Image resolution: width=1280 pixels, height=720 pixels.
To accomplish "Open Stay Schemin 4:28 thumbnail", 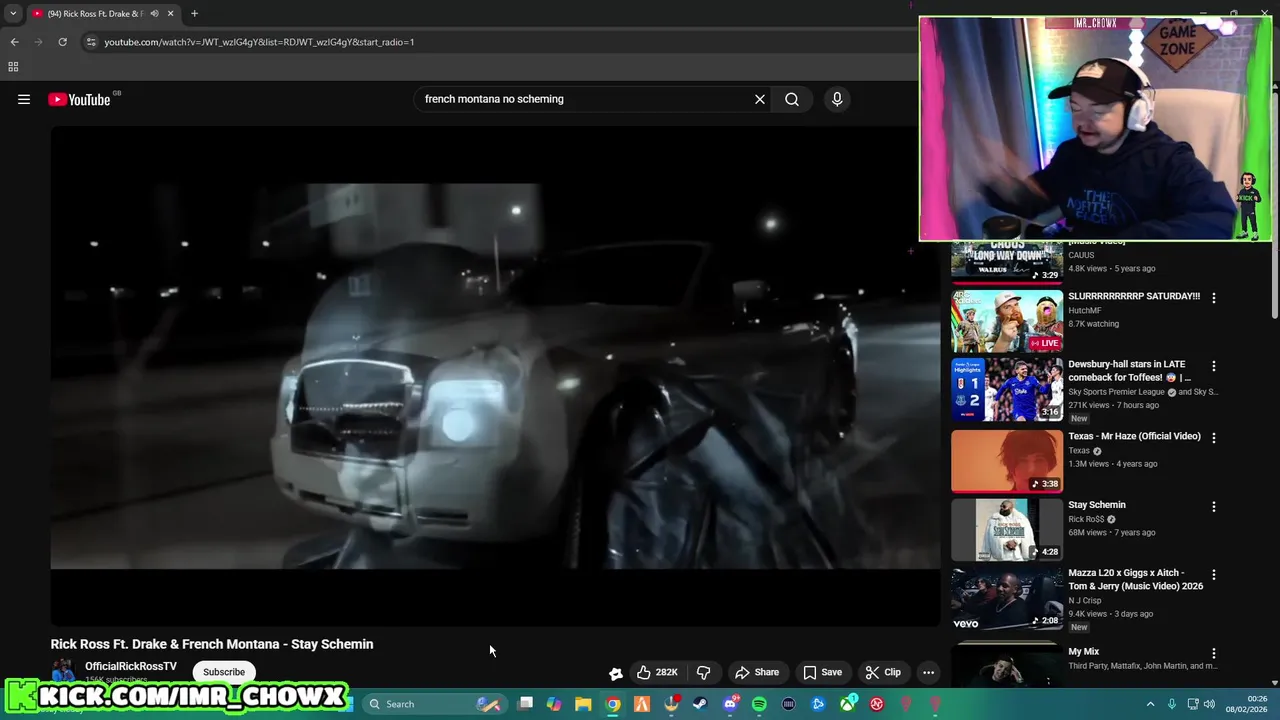I will click(1007, 530).
